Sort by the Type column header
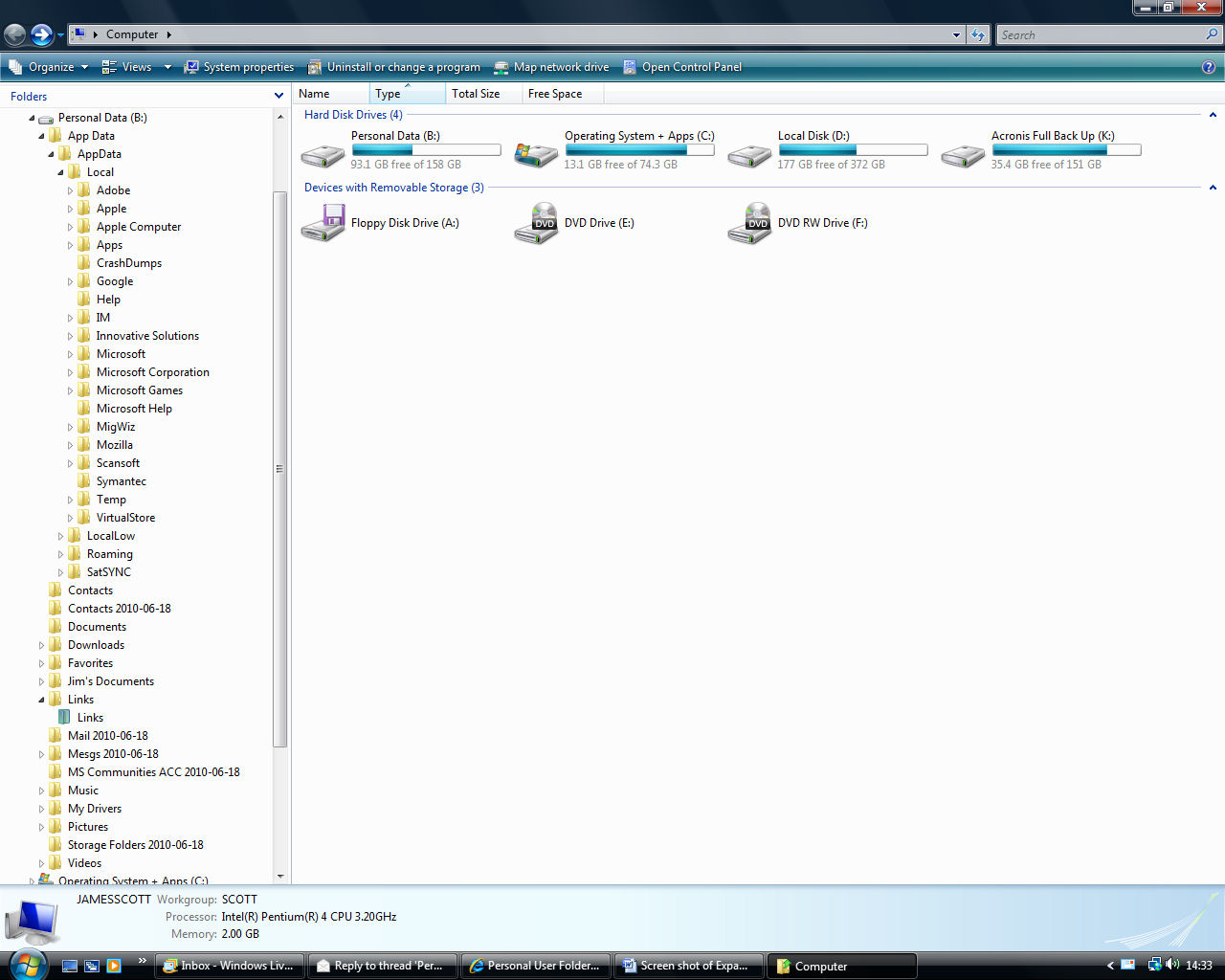The height and width of the screenshot is (980, 1225). (x=408, y=94)
